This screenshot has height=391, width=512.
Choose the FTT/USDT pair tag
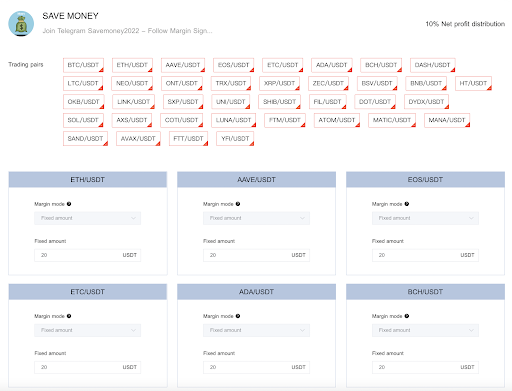188,139
